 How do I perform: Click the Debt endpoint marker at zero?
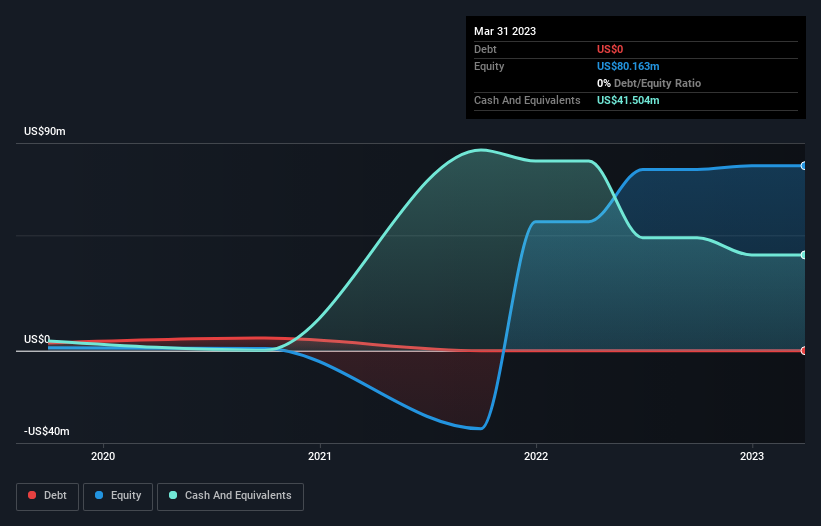[x=803, y=351]
